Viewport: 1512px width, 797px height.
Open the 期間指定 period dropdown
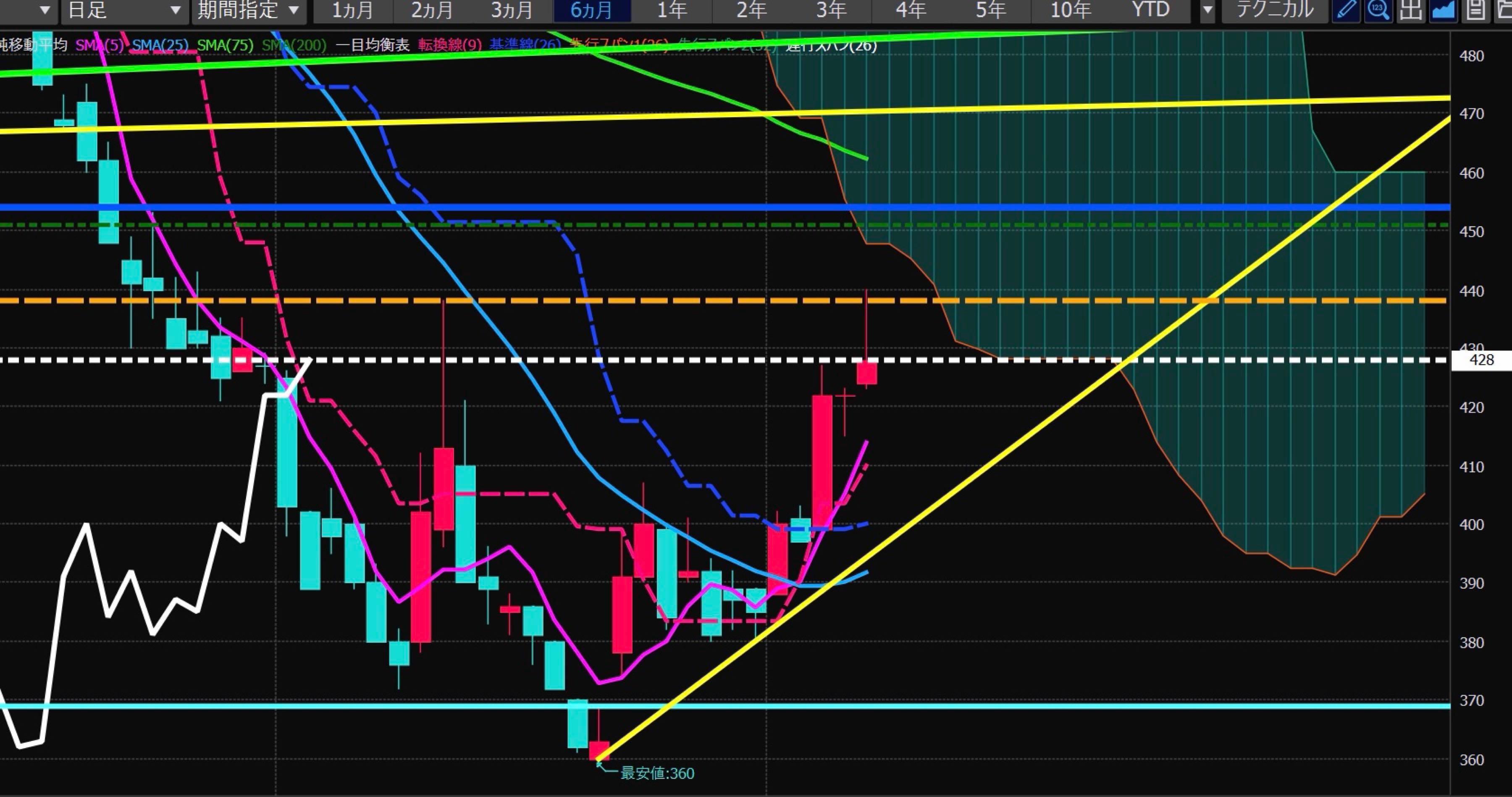(x=248, y=10)
